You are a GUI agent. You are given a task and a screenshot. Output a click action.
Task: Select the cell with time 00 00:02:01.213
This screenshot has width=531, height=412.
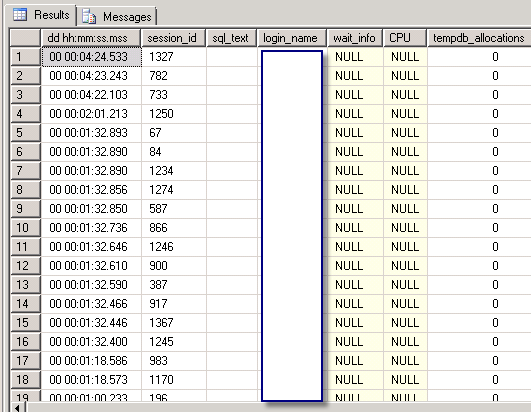[91, 113]
